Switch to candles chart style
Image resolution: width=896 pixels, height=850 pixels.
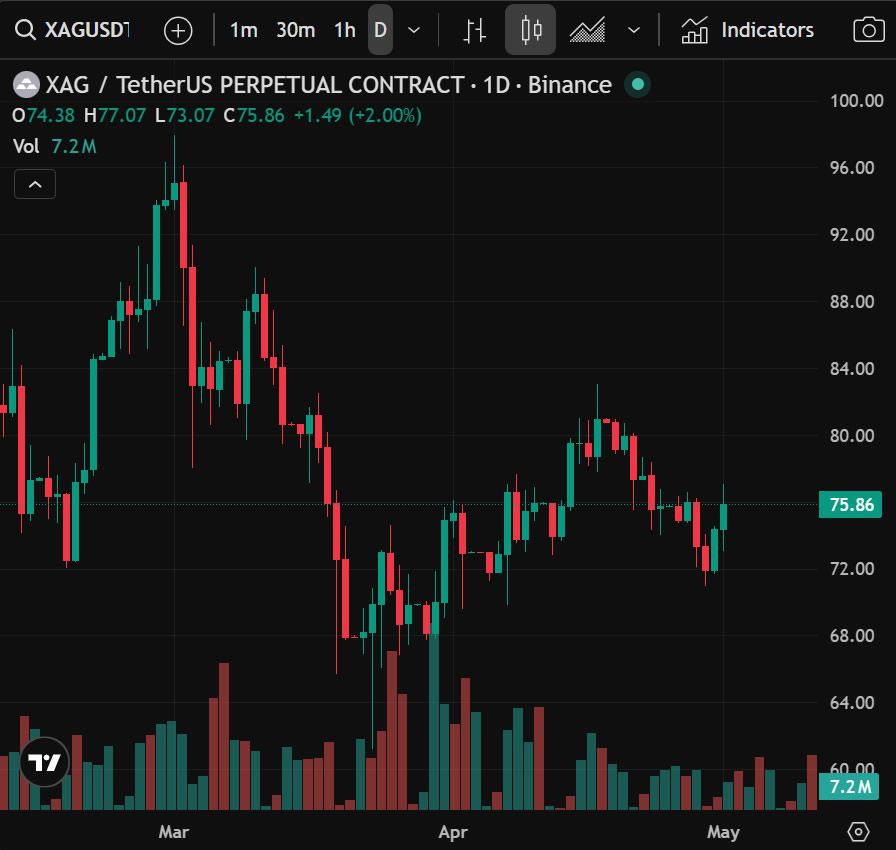[x=530, y=30]
